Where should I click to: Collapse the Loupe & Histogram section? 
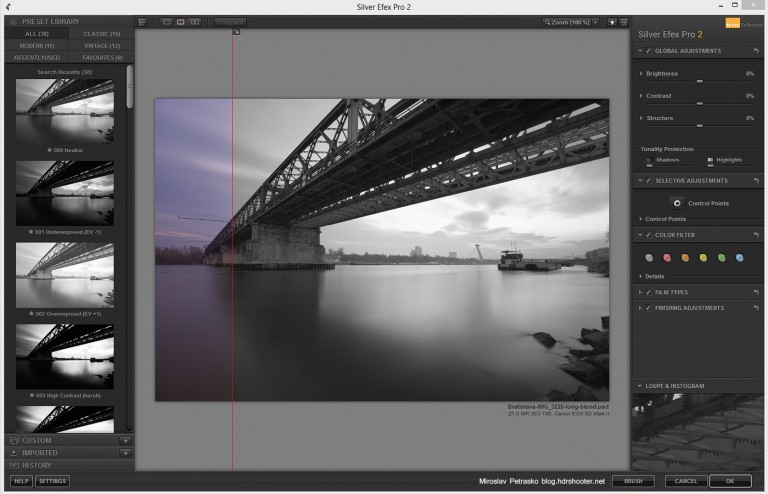640,386
